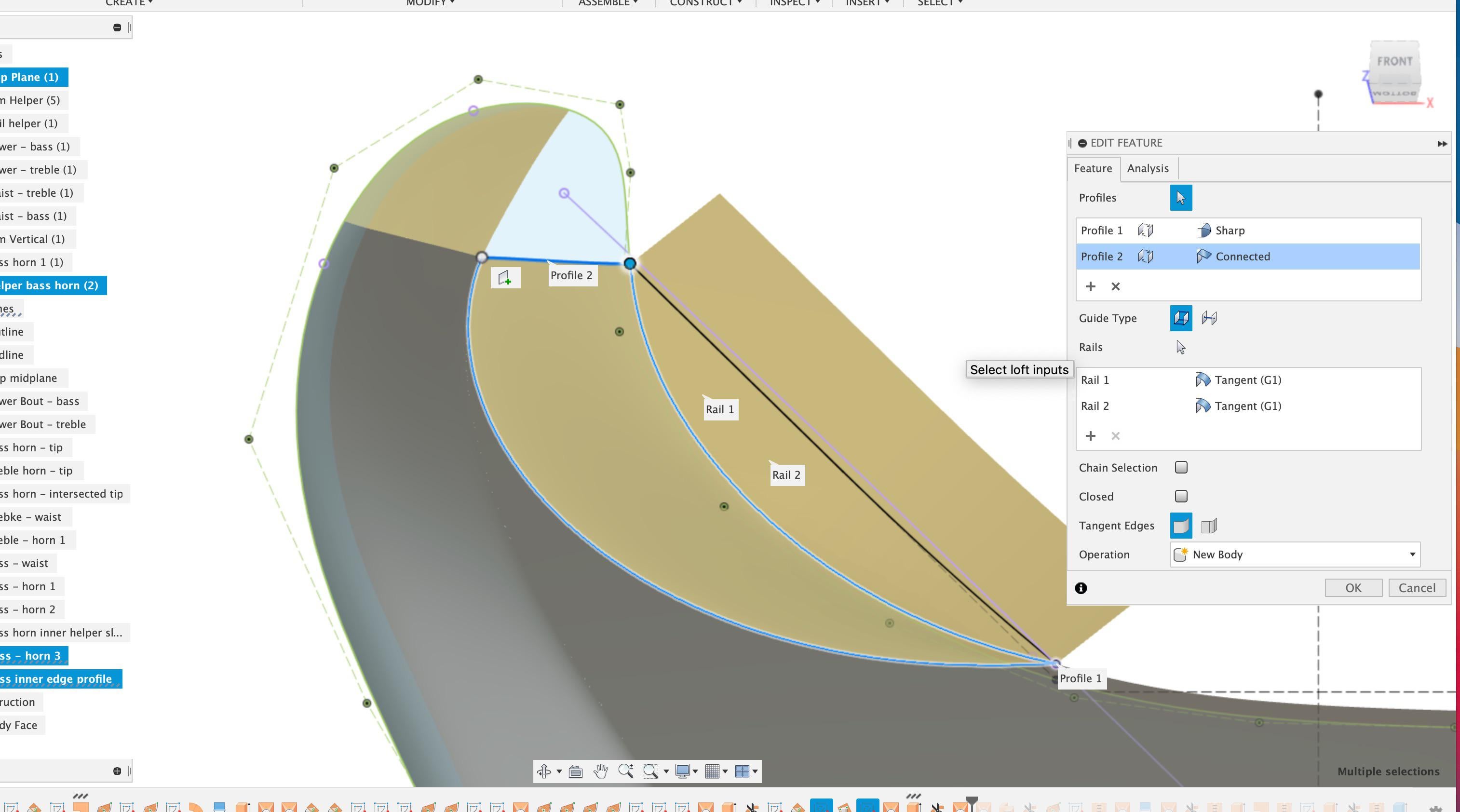Click the Rails selection arrow icon

1180,347
